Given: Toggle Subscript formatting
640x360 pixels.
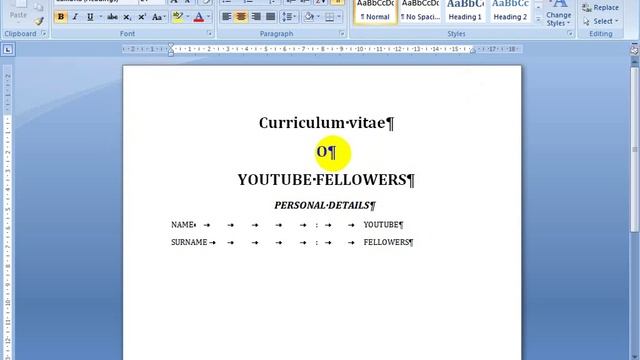Looking at the screenshot, I should tap(127, 17).
